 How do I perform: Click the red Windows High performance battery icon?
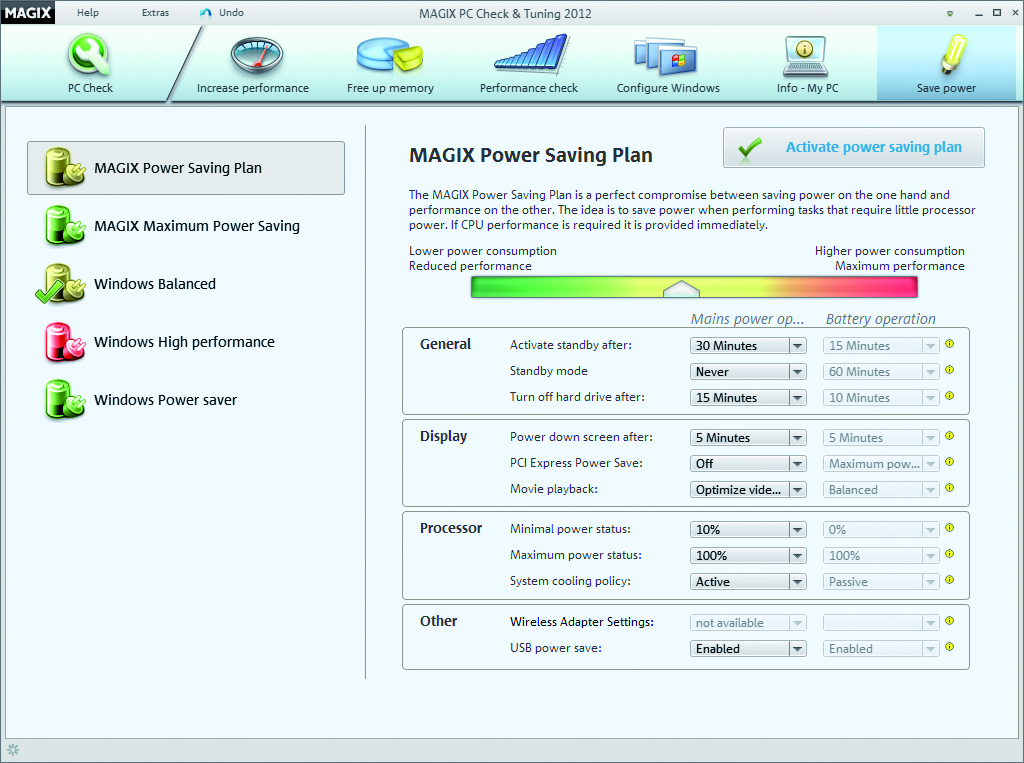click(65, 342)
